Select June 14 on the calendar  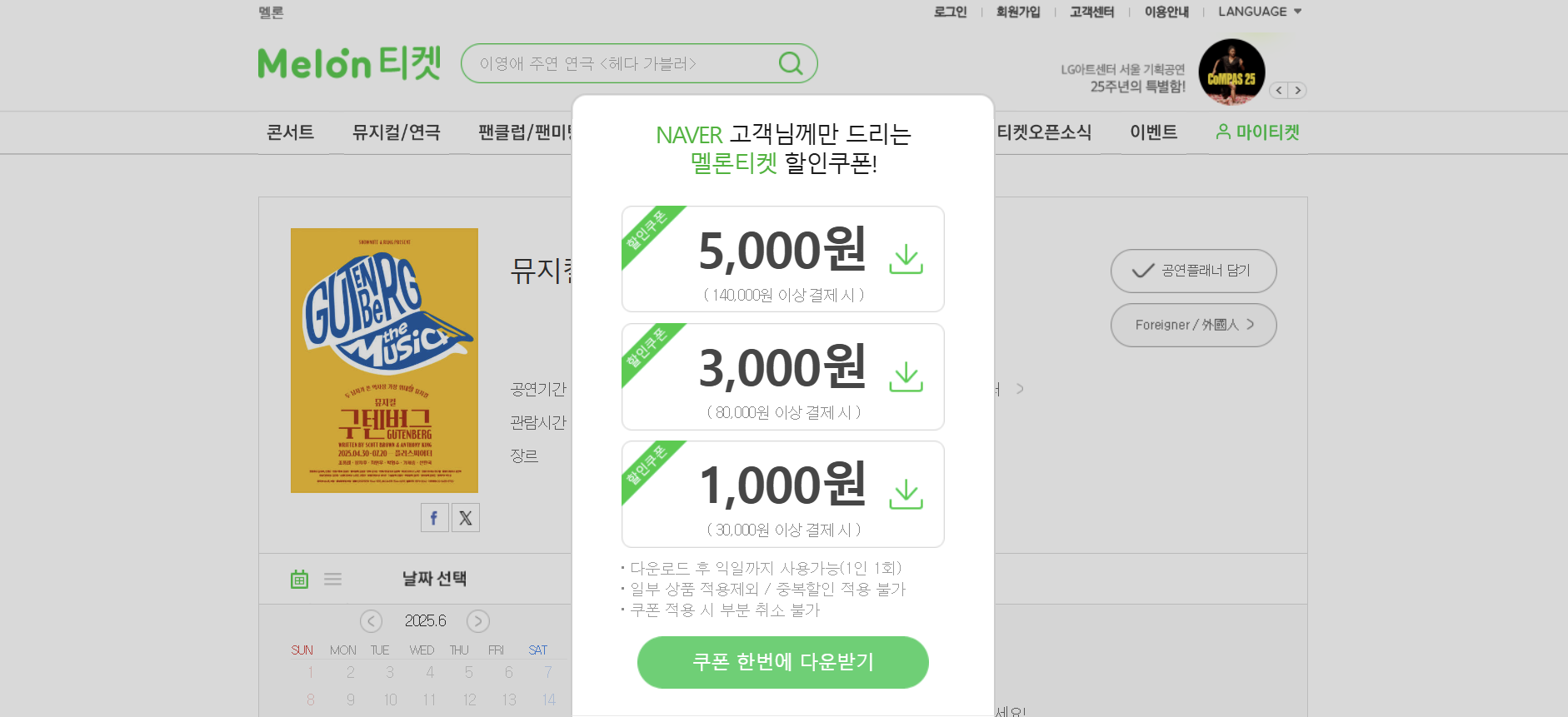548,700
